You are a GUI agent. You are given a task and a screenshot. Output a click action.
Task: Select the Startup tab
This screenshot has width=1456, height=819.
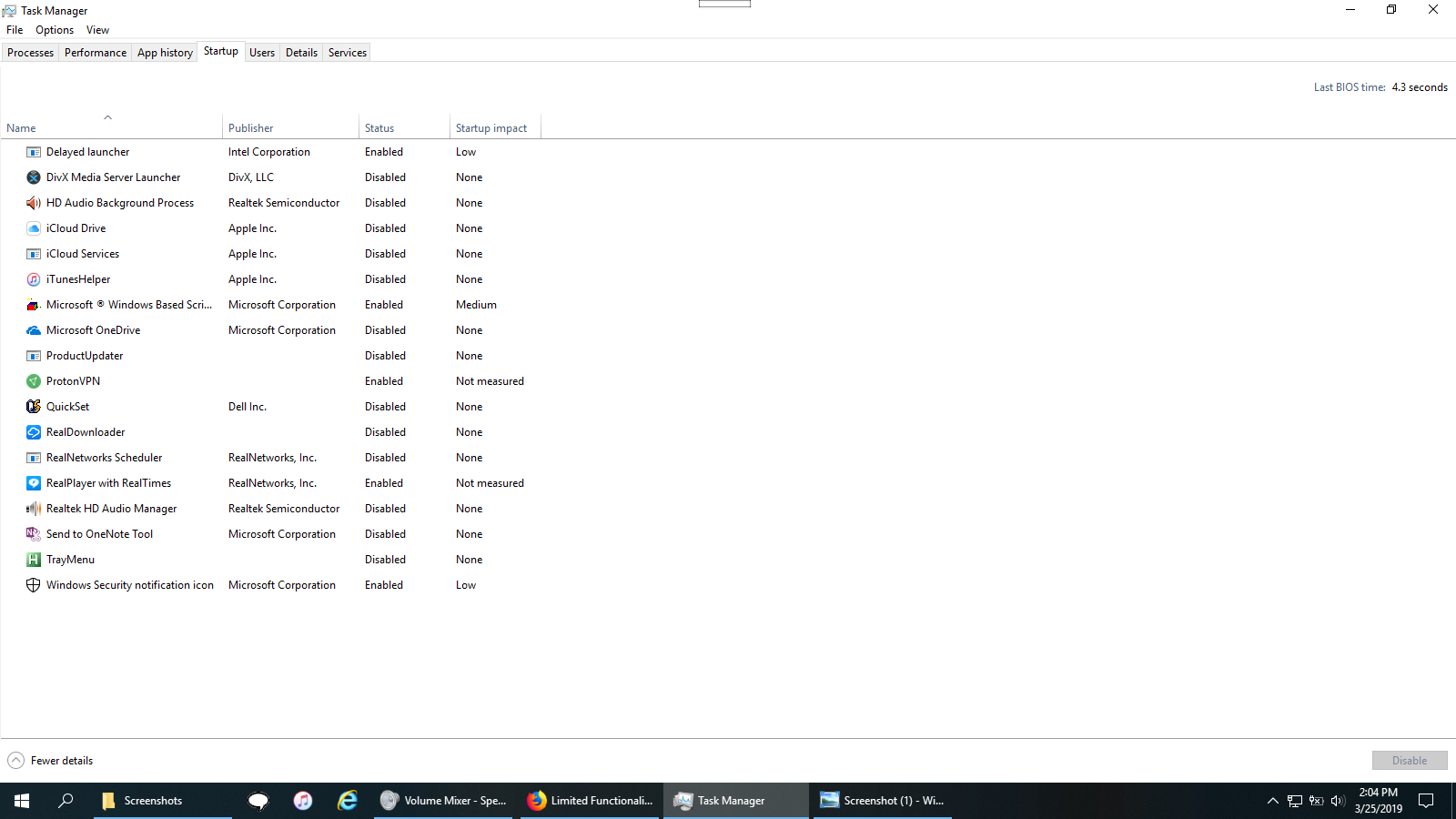click(221, 51)
